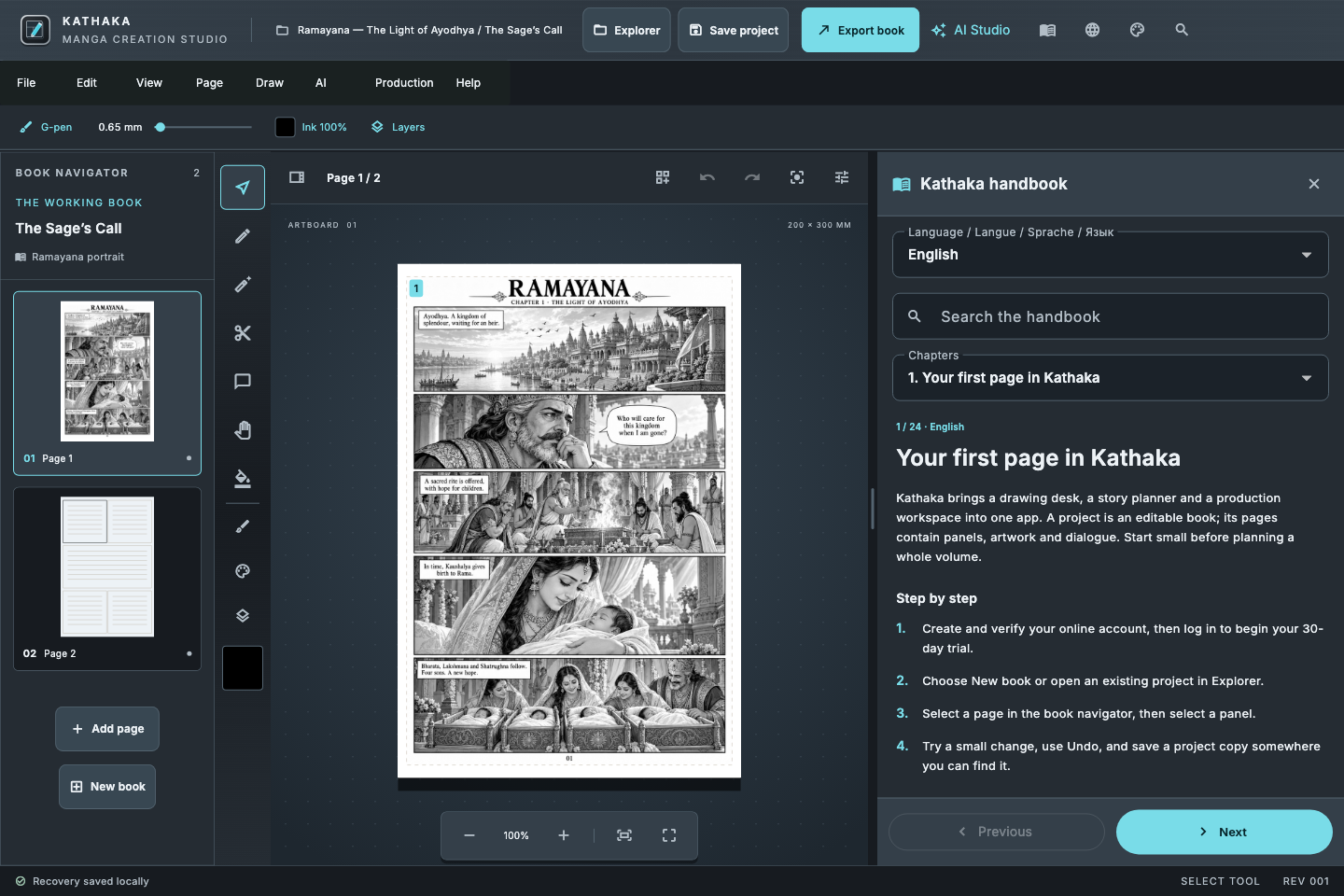Choose the pencil tool in the toolbar

coord(243,236)
